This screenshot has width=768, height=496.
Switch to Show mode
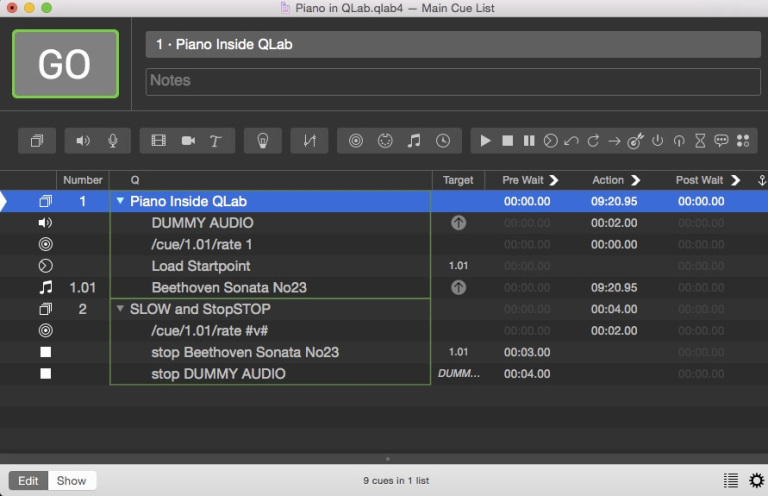[71, 481]
